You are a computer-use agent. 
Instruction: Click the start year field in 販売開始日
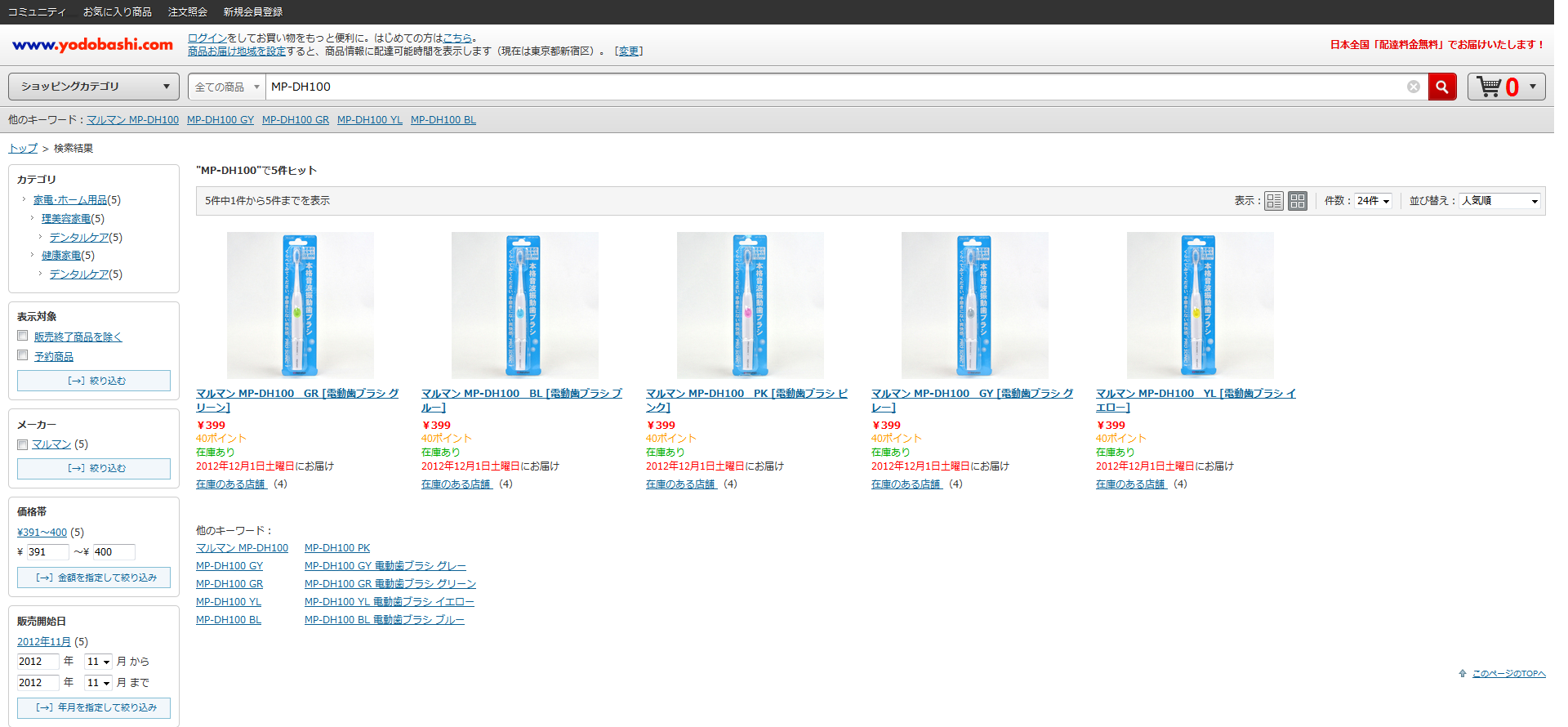(38, 662)
